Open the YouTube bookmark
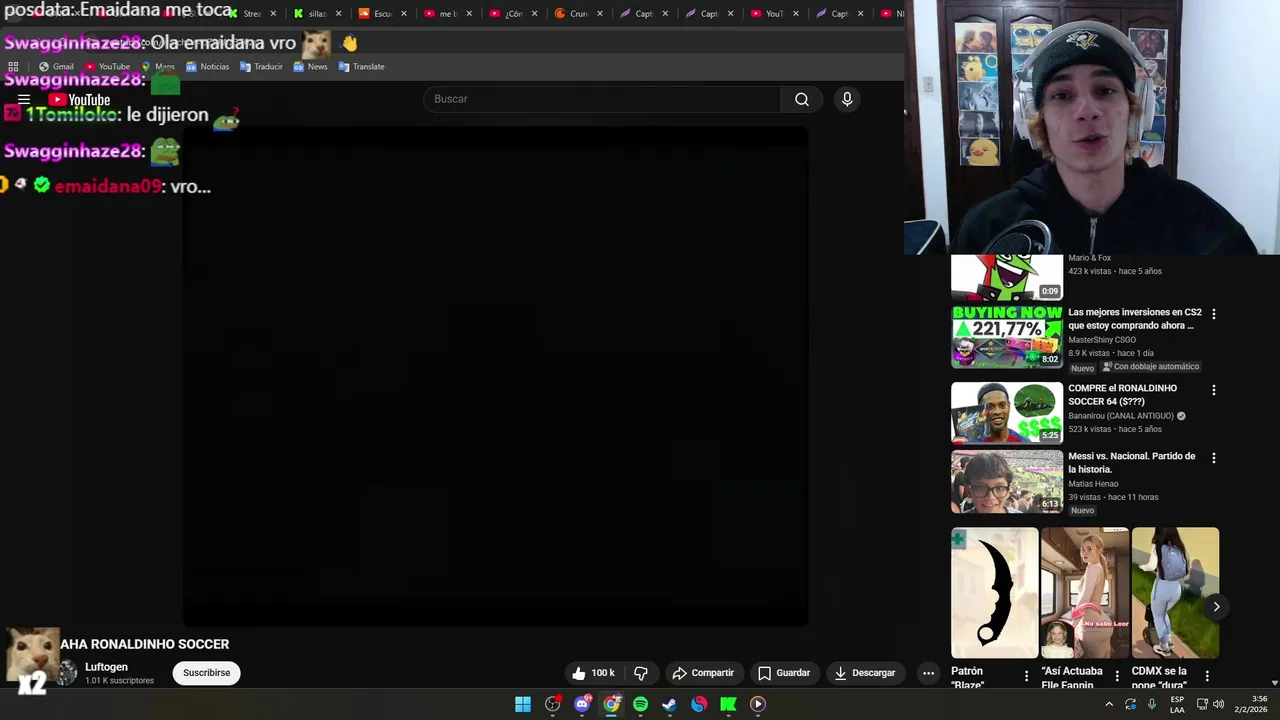This screenshot has width=1280, height=720. (107, 67)
